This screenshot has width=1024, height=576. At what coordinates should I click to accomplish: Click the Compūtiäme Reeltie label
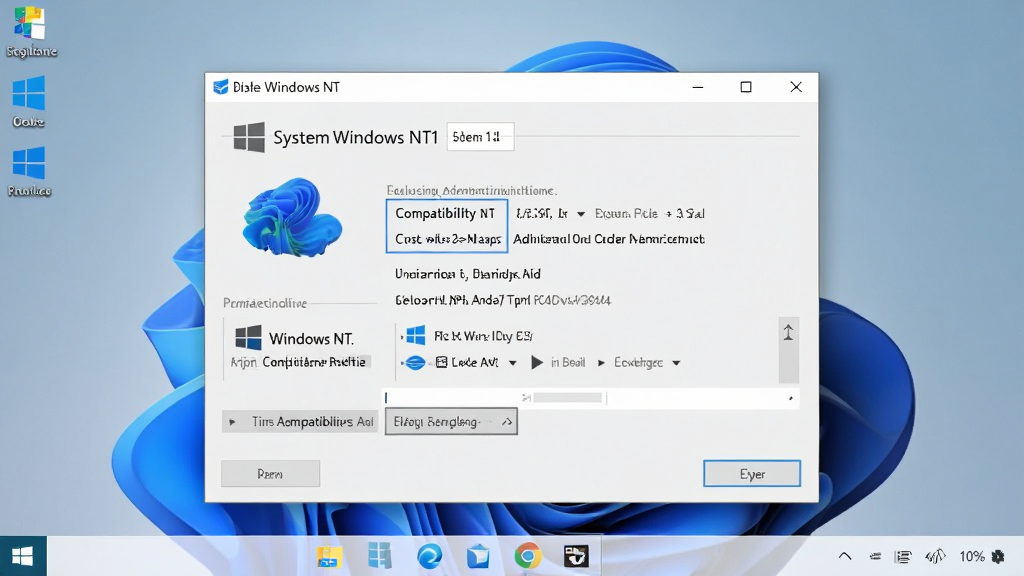pos(314,362)
